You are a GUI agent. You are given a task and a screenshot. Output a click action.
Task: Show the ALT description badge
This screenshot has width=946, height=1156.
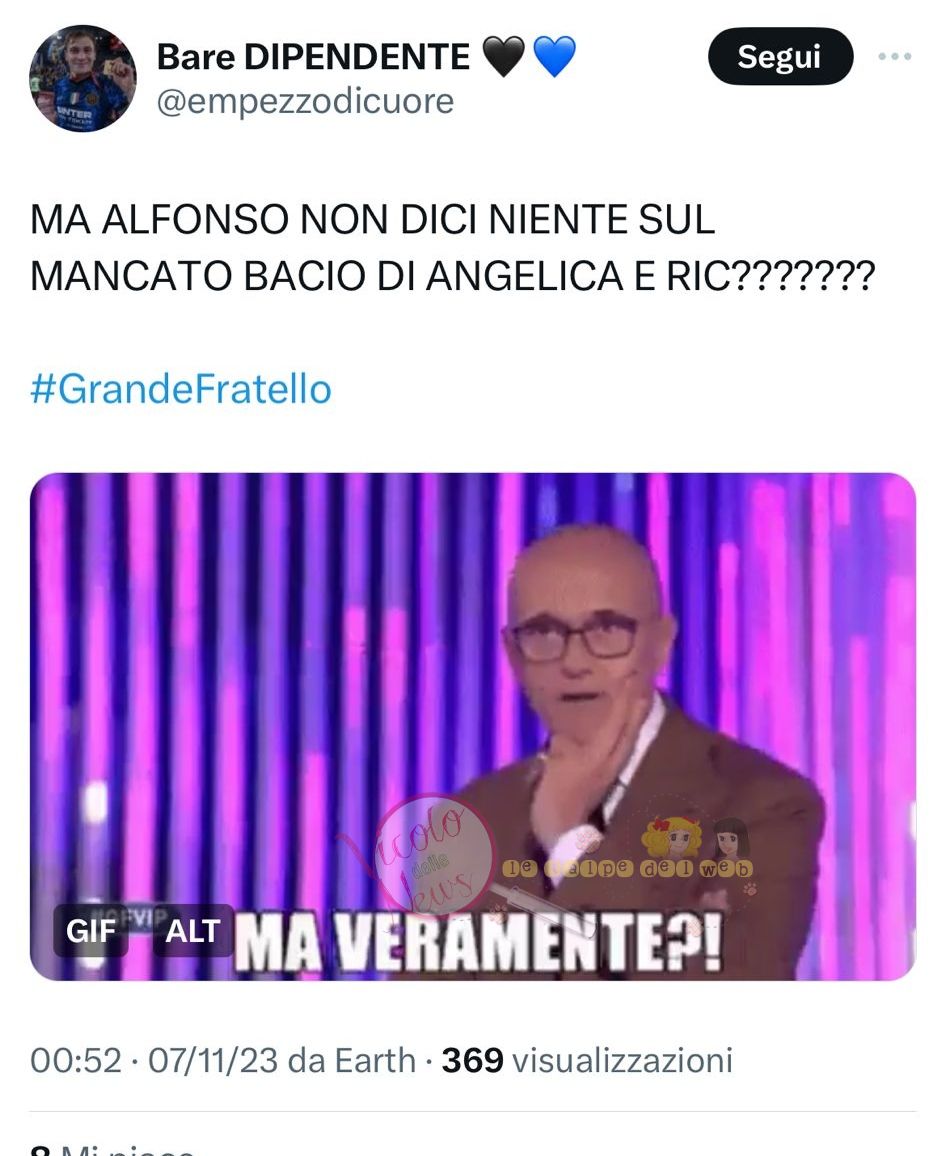[x=192, y=930]
